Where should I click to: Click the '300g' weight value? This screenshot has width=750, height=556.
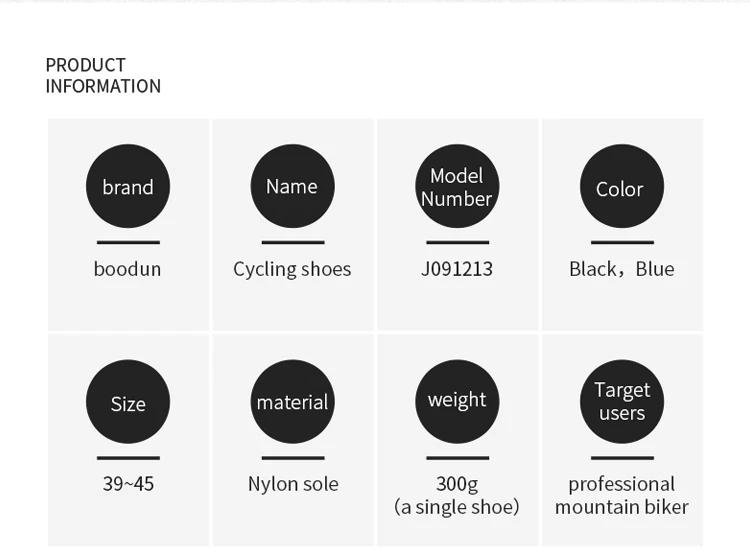pyautogui.click(x=457, y=484)
